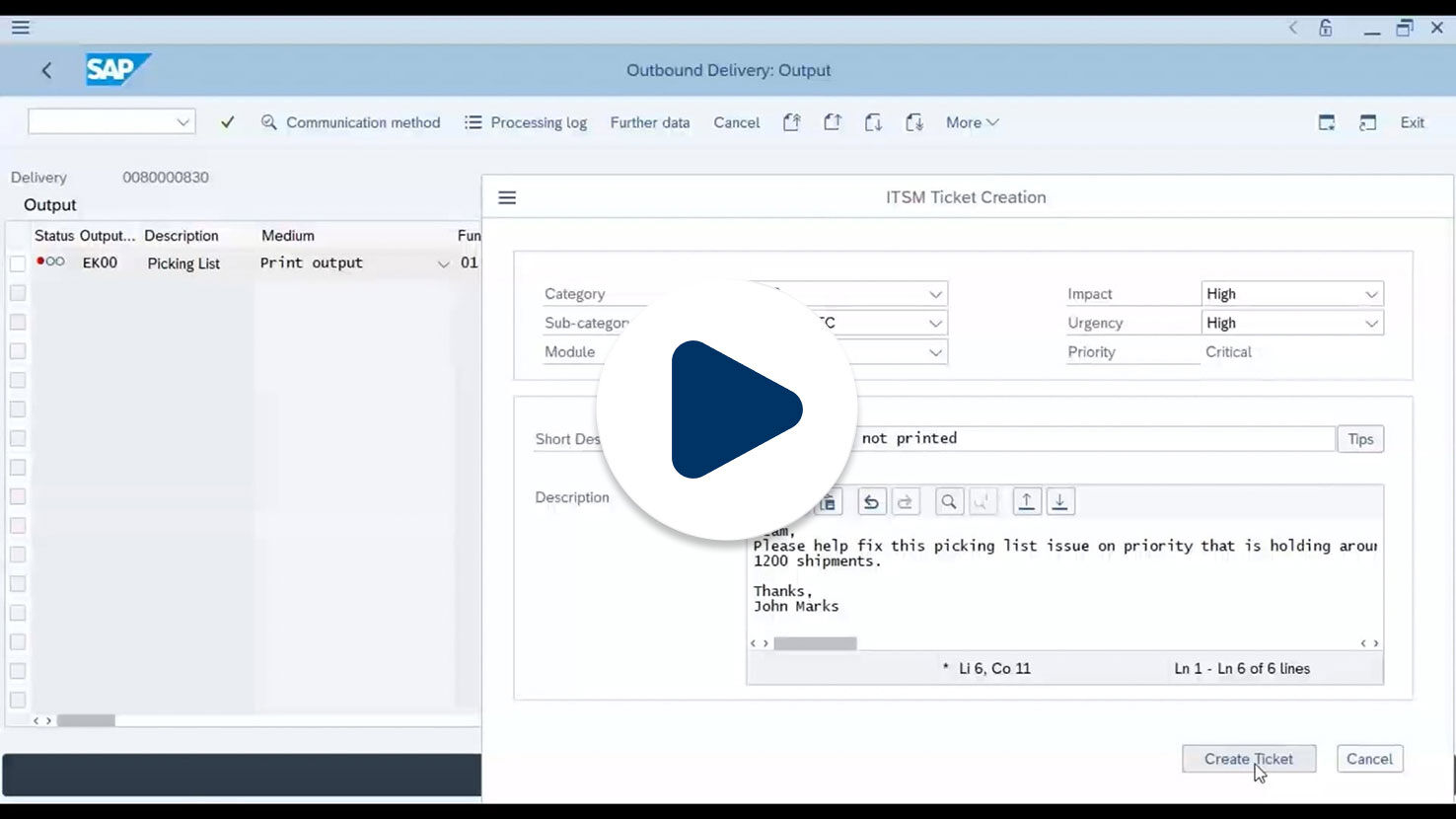Undo in the description editor
This screenshot has width=1456, height=819.
(871, 502)
